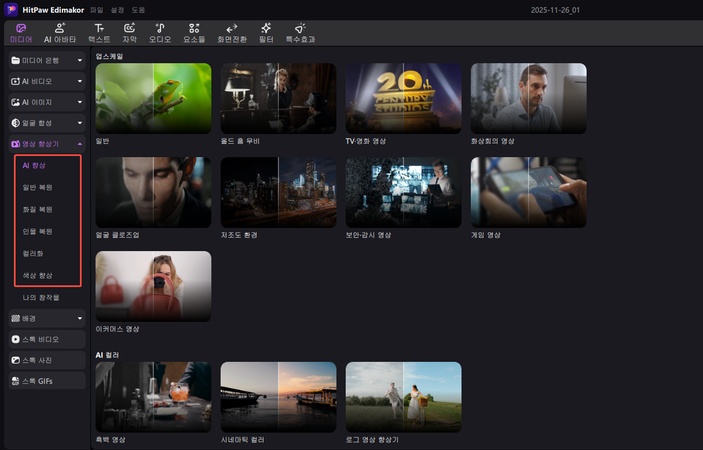This screenshot has width=703, height=450.
Task: Expand the 배경 sidebar dropdown
Action: [x=46, y=318]
